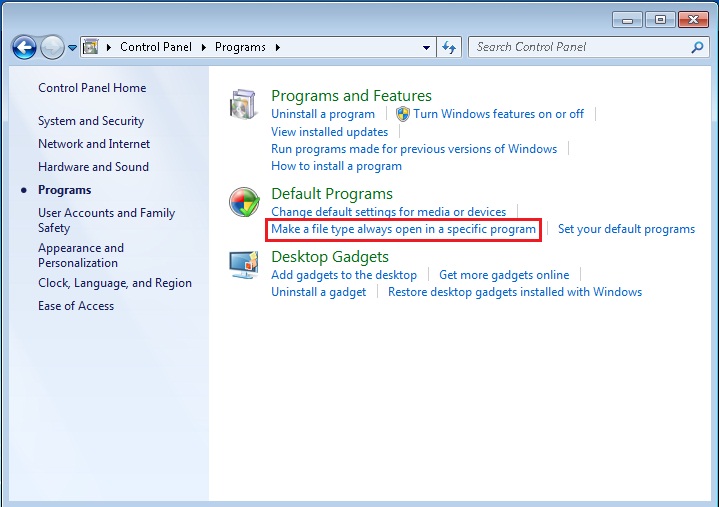
Task: Open Ease of Access category
Action: click(76, 306)
